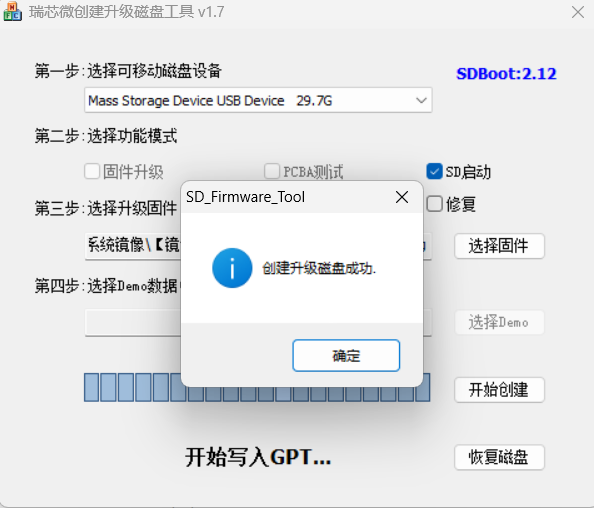Screen dimensions: 594x508
Task: Click the 第四步:选择Demo数据 label
Action: (107, 286)
